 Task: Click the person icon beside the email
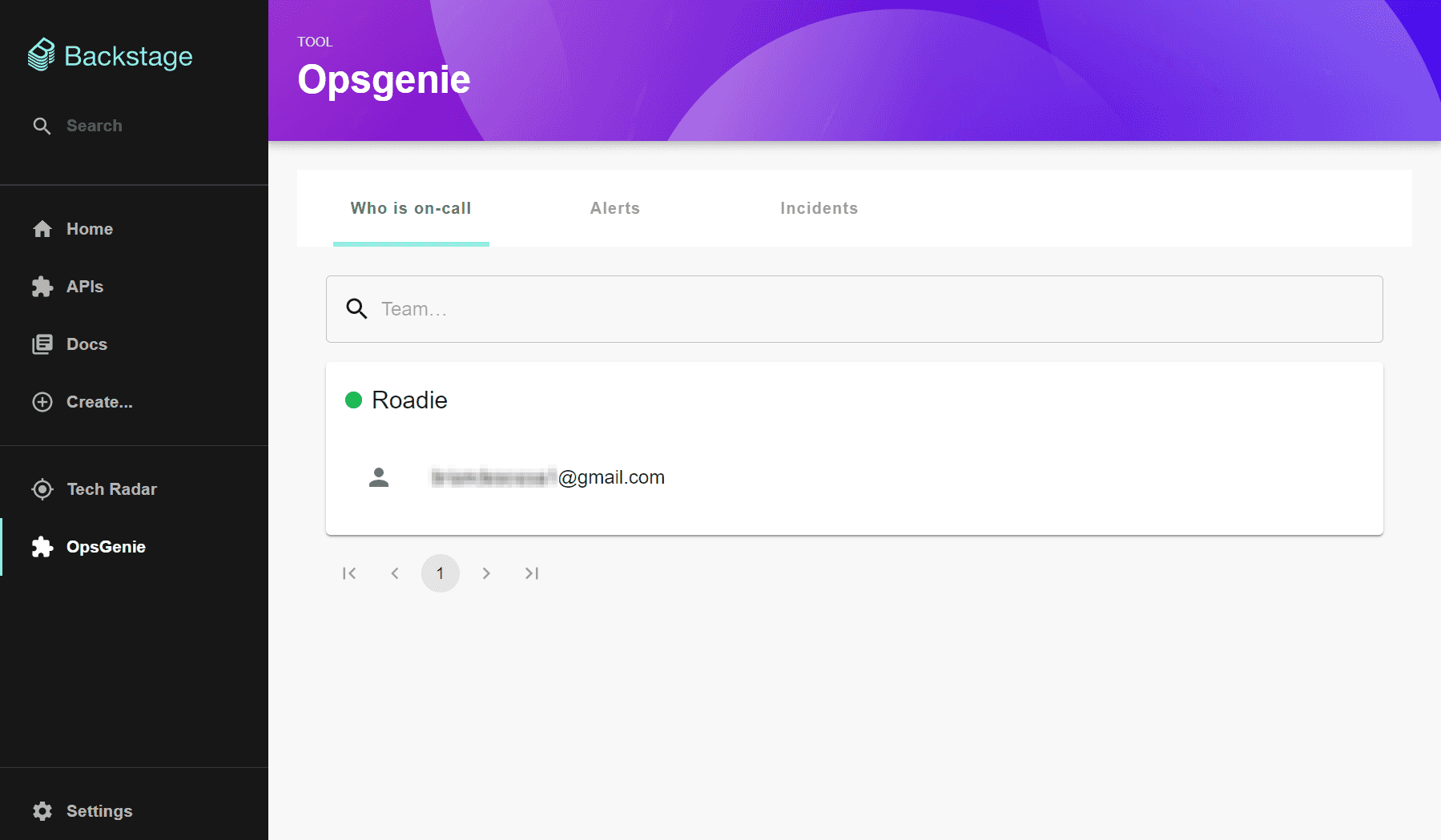[x=379, y=477]
